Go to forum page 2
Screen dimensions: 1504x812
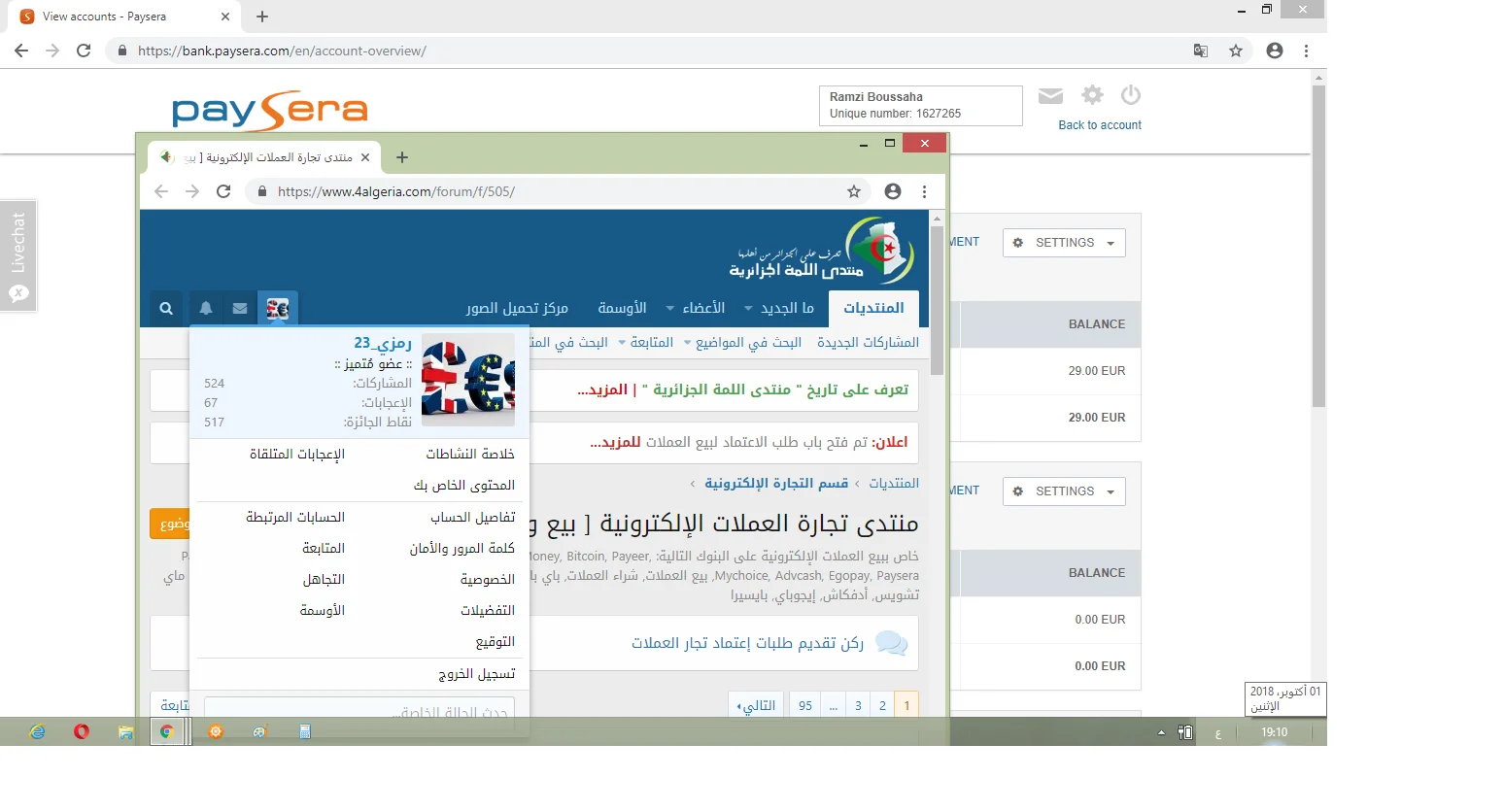click(x=882, y=705)
